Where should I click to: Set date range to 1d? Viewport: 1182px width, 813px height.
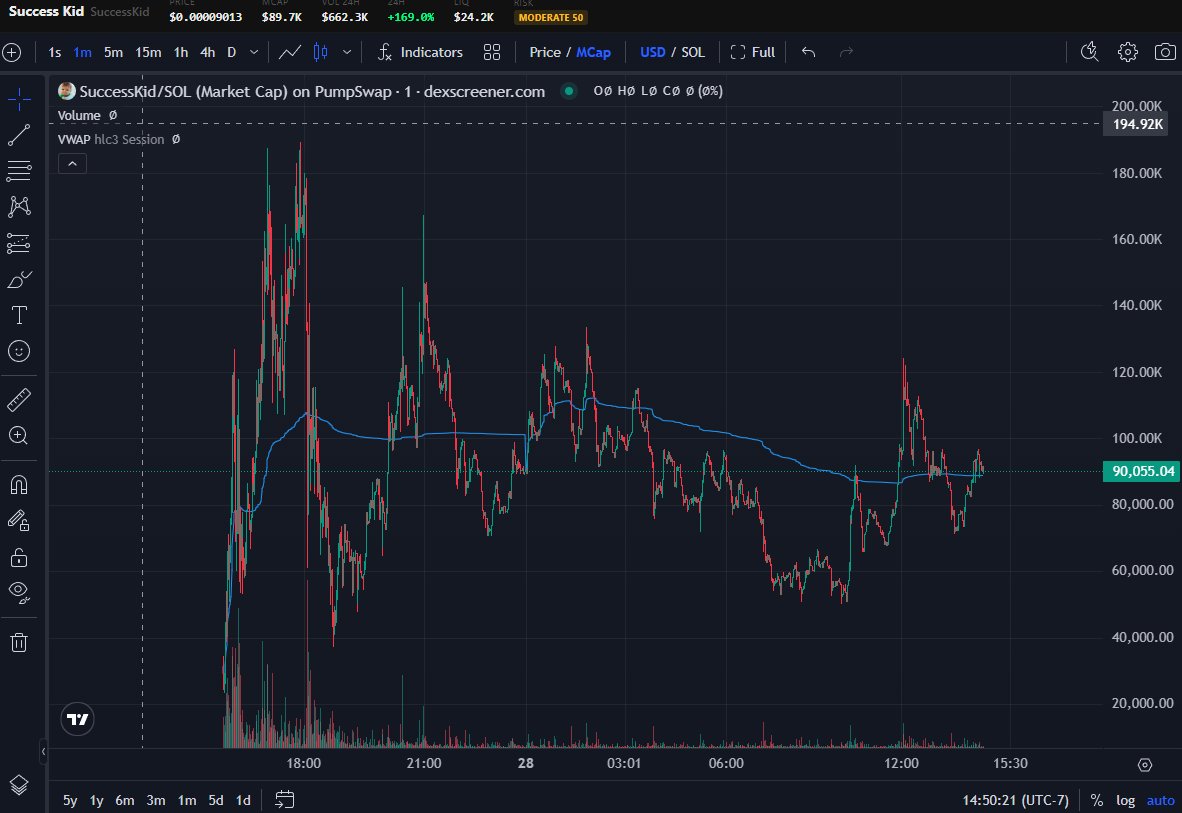coord(243,800)
